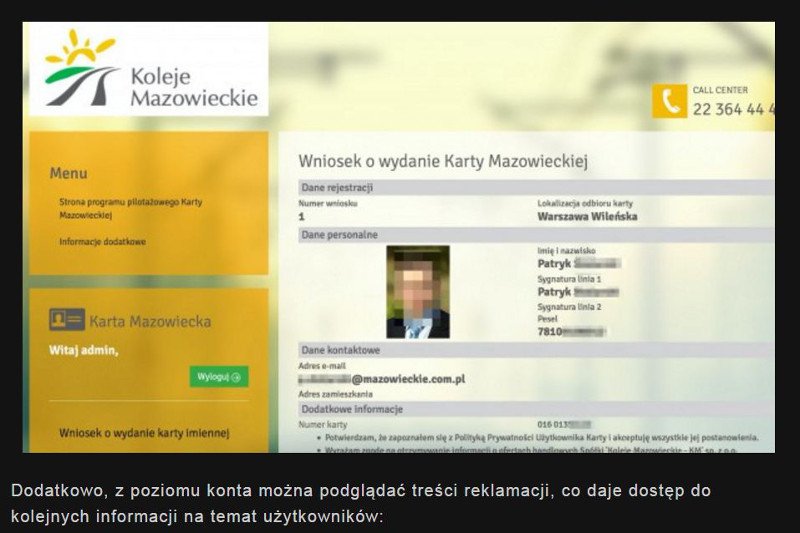
Task: Click the Adres zamieszkania label
Action: point(335,394)
